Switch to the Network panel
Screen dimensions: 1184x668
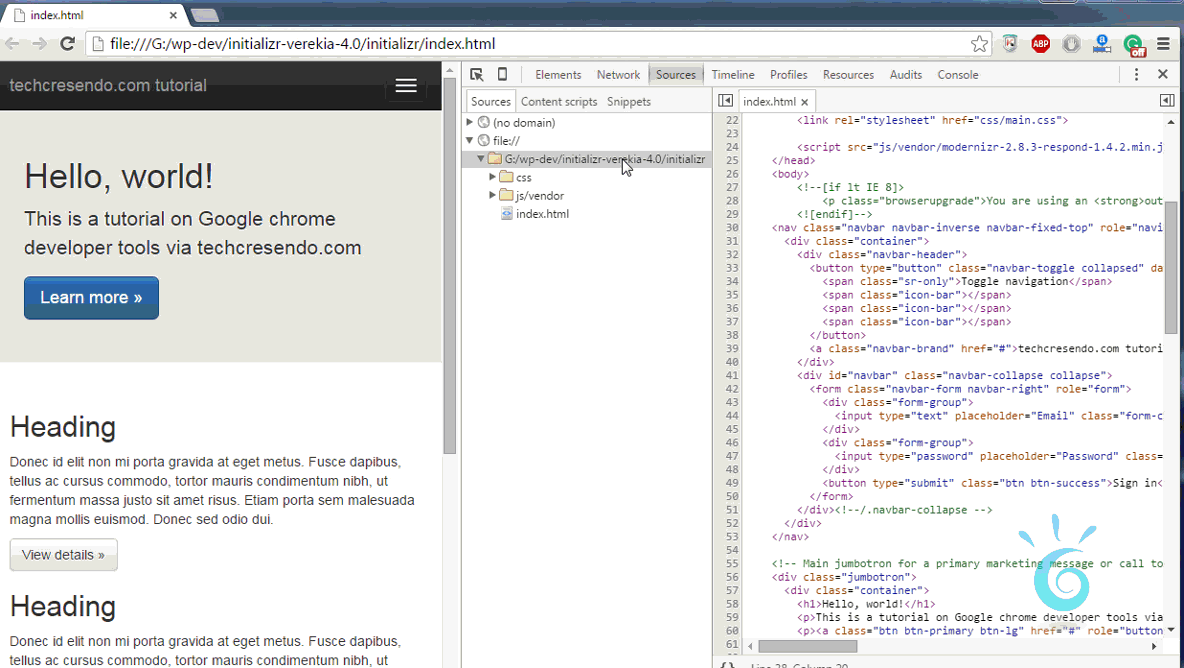(618, 75)
